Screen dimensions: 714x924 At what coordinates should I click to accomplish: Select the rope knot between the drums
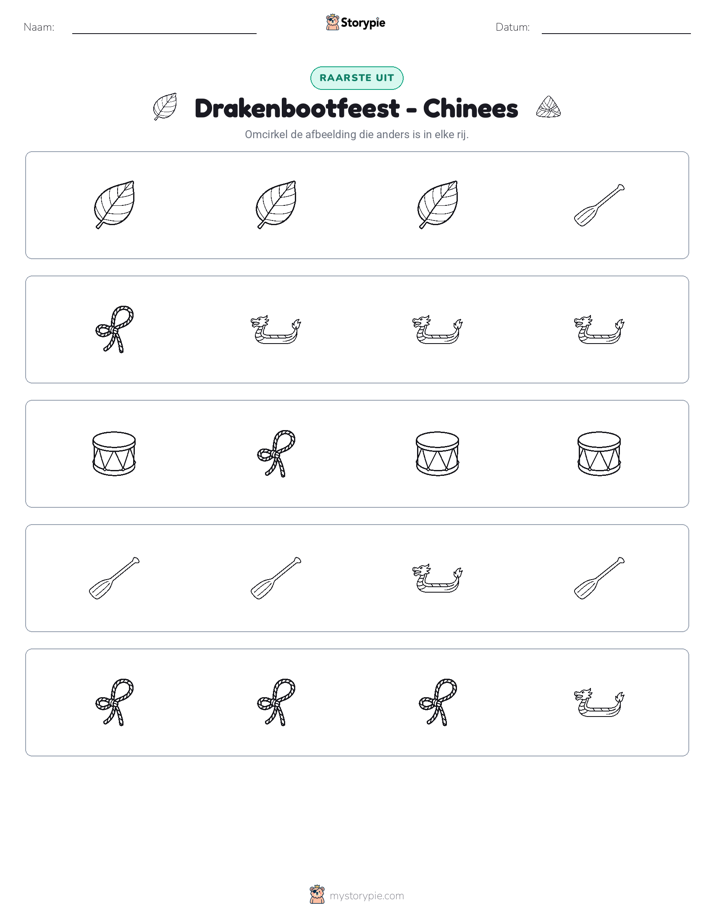tap(276, 454)
